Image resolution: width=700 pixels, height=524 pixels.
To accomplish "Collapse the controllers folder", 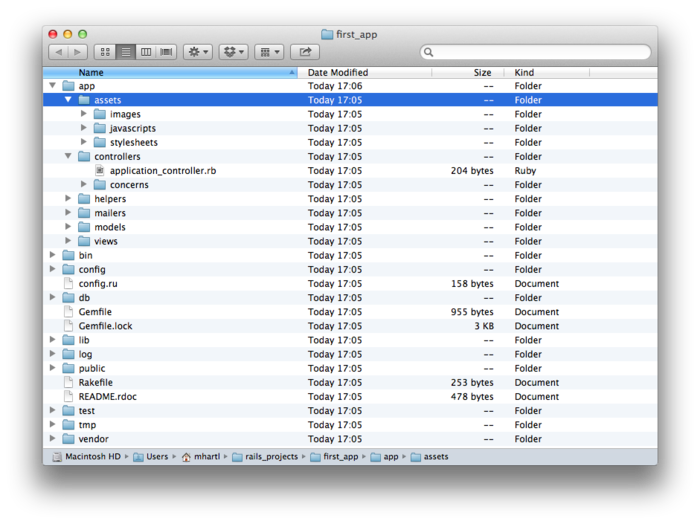I will click(x=69, y=157).
